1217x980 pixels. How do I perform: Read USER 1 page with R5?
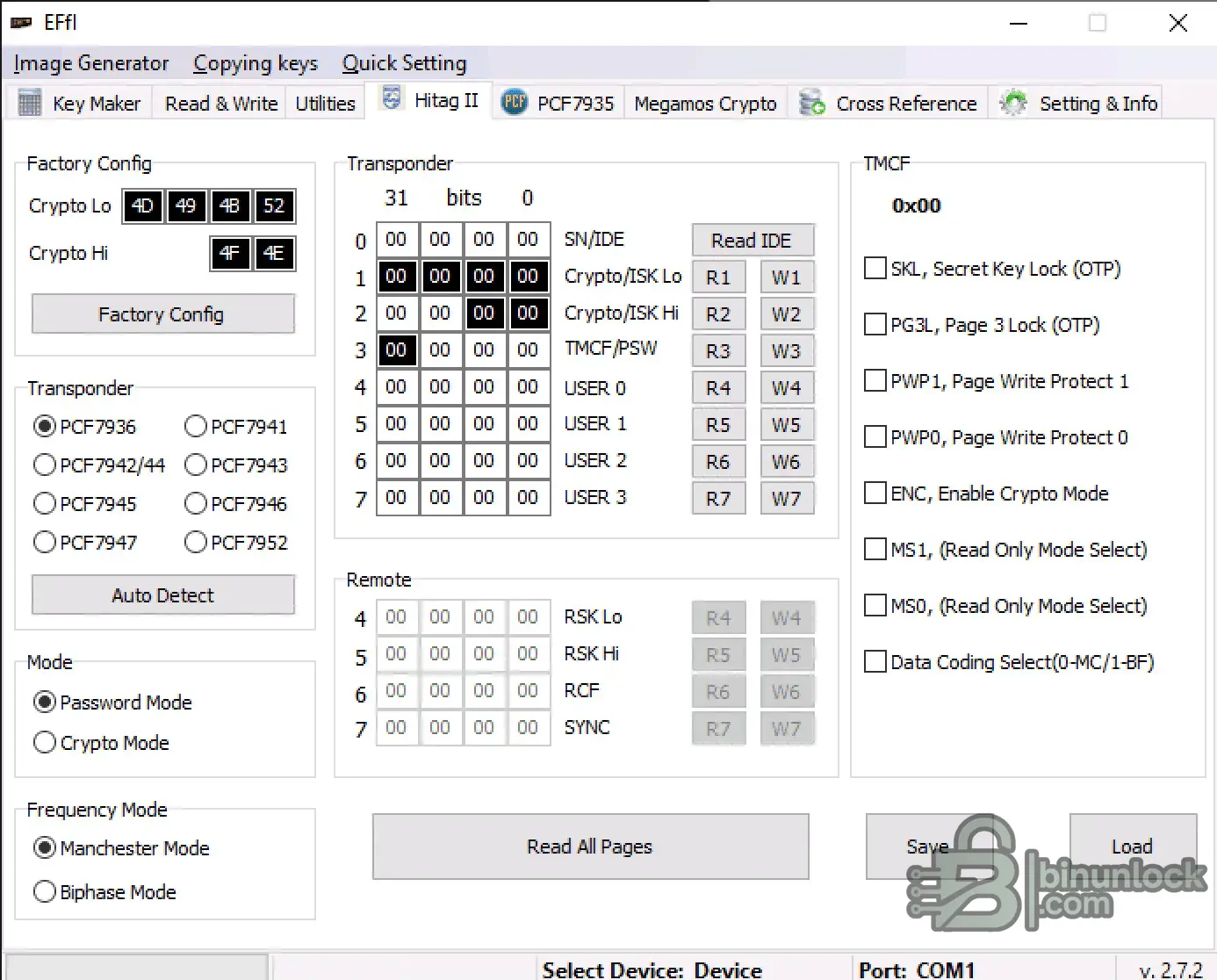click(718, 425)
